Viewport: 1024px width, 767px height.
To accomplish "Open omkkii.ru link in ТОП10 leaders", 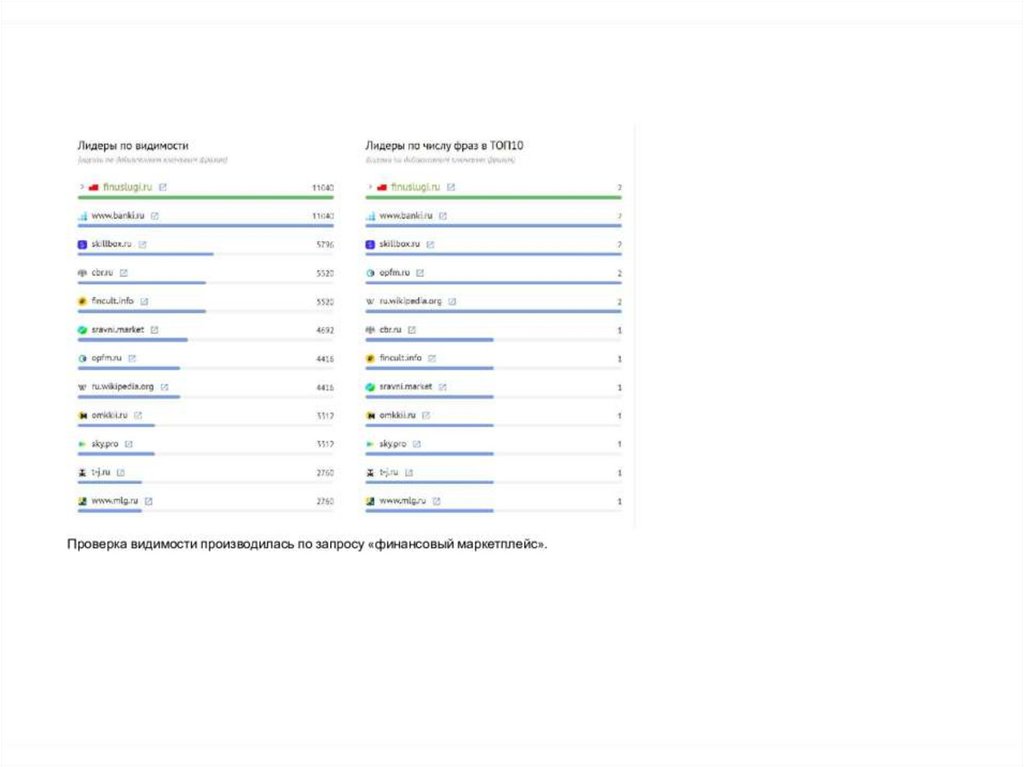I will tap(397, 415).
